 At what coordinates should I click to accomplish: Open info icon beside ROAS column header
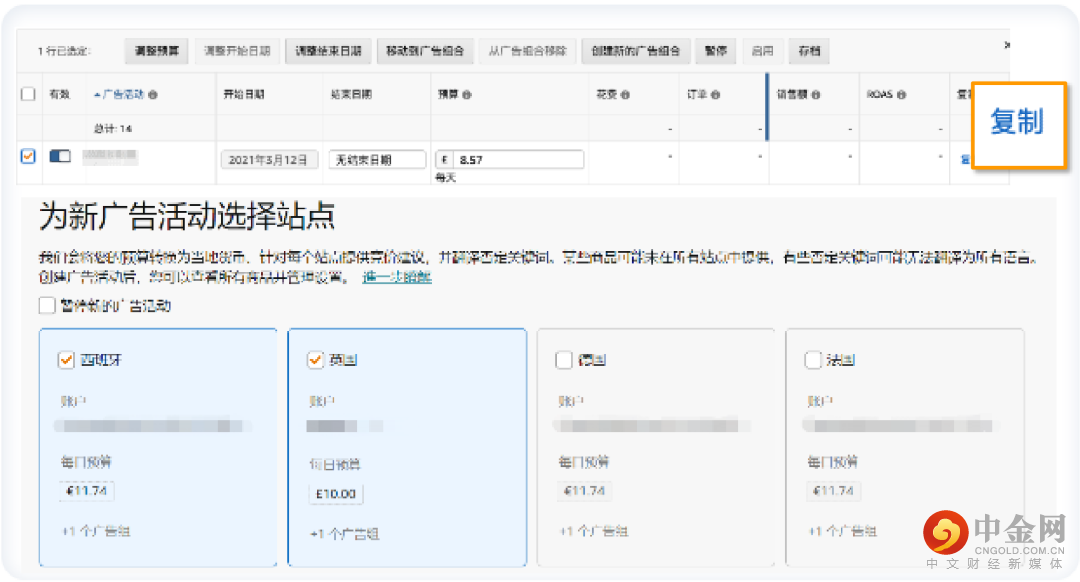click(x=902, y=94)
